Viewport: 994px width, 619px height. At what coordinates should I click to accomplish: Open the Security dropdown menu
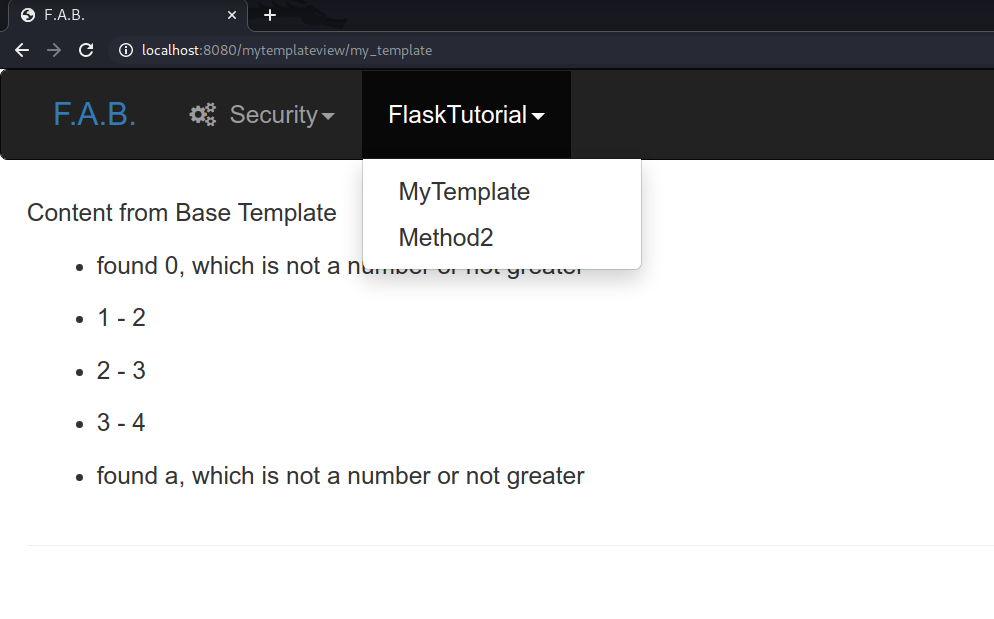pos(262,114)
